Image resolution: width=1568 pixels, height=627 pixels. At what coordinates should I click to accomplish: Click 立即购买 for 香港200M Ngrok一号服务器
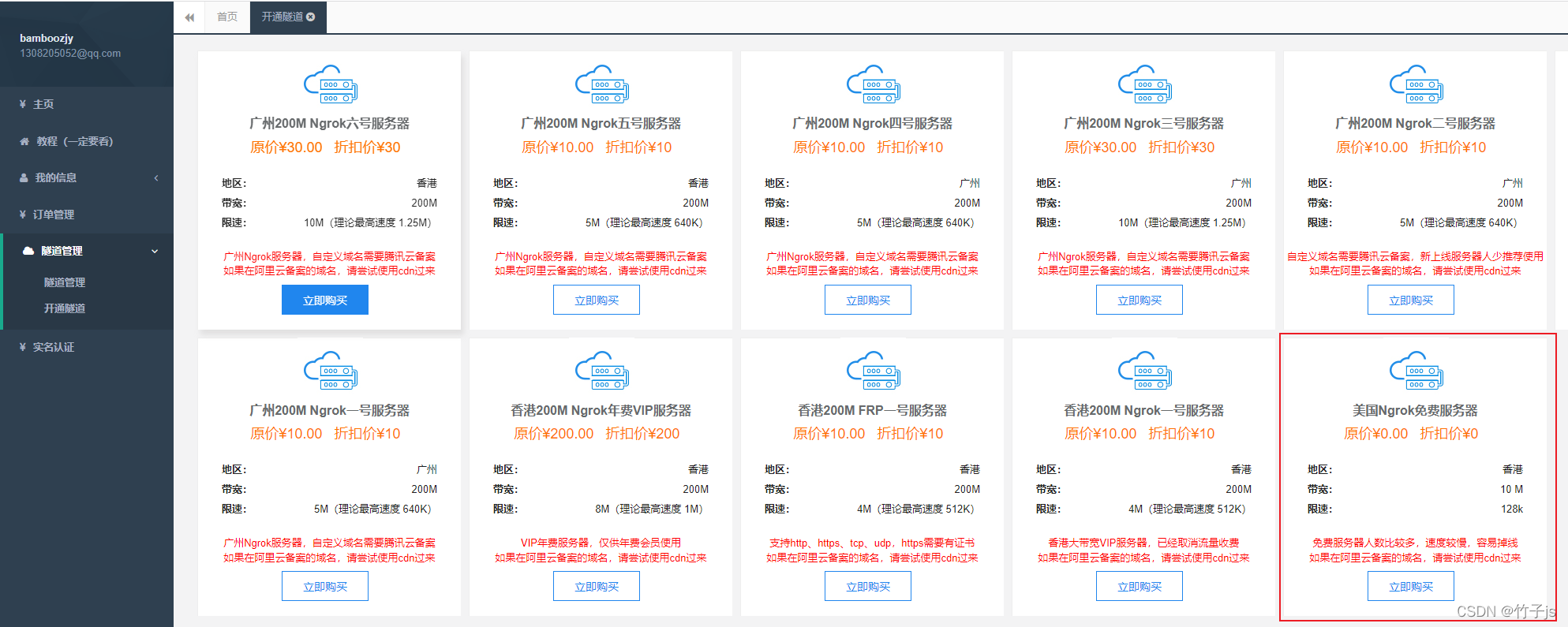(x=1140, y=586)
